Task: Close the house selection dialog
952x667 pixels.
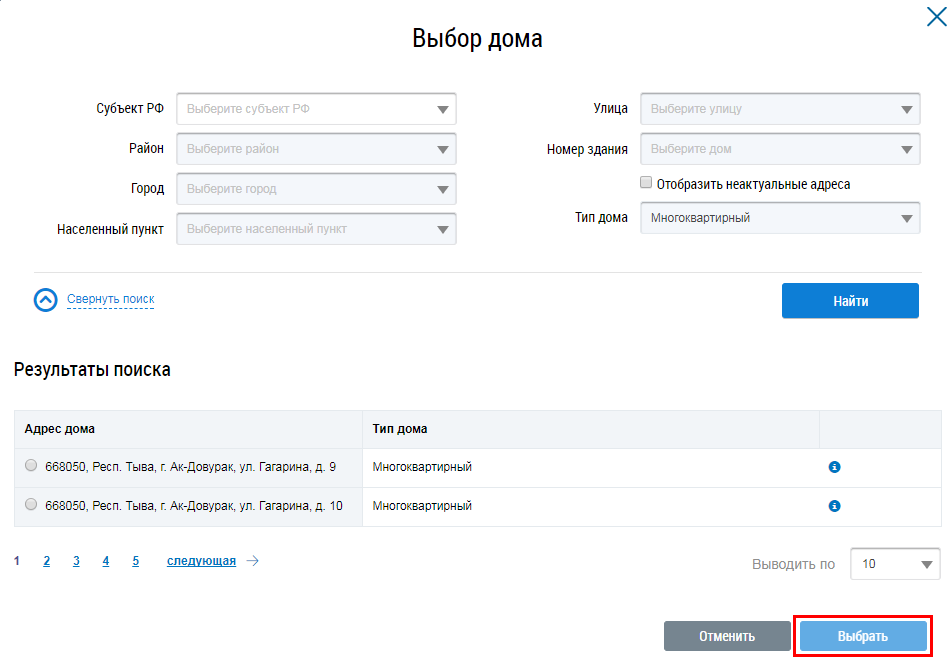Action: tap(935, 14)
